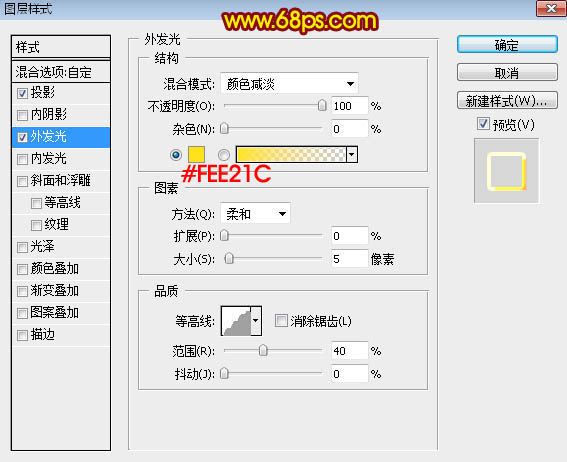Select the solid color radio button
Screen dimensions: 567x462
click(176, 155)
